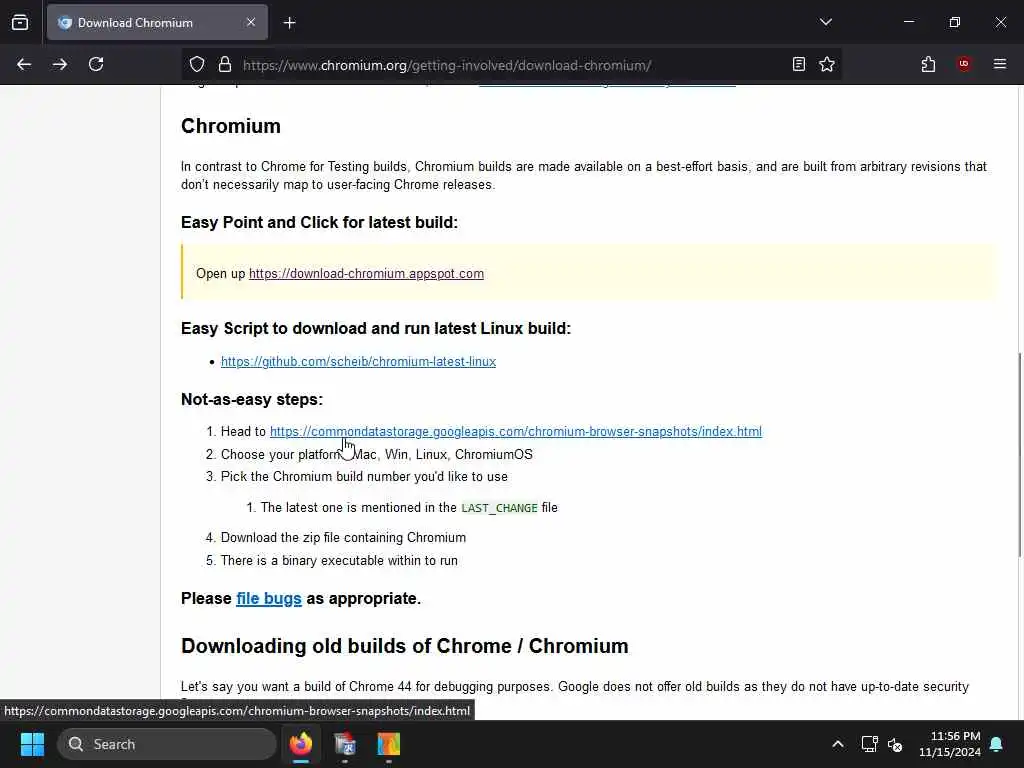Viewport: 1024px width, 768px height.
Task: Open the second pinned taskbar app icon
Action: tap(345, 744)
